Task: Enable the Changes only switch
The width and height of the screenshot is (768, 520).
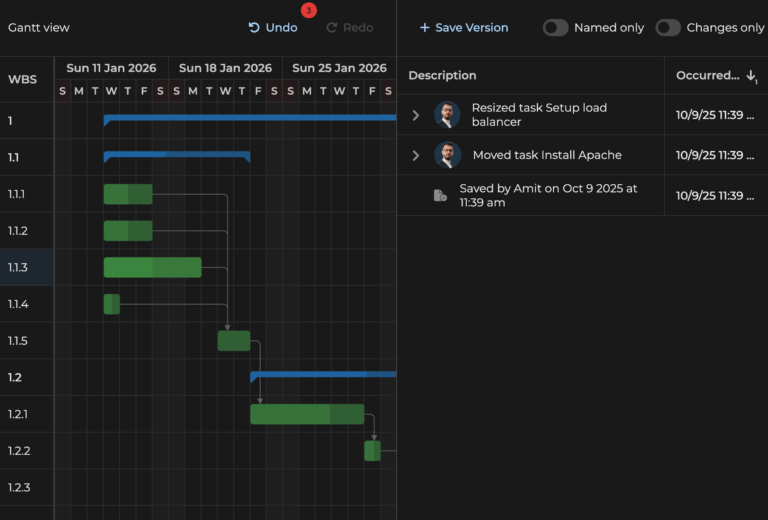Action: point(668,28)
